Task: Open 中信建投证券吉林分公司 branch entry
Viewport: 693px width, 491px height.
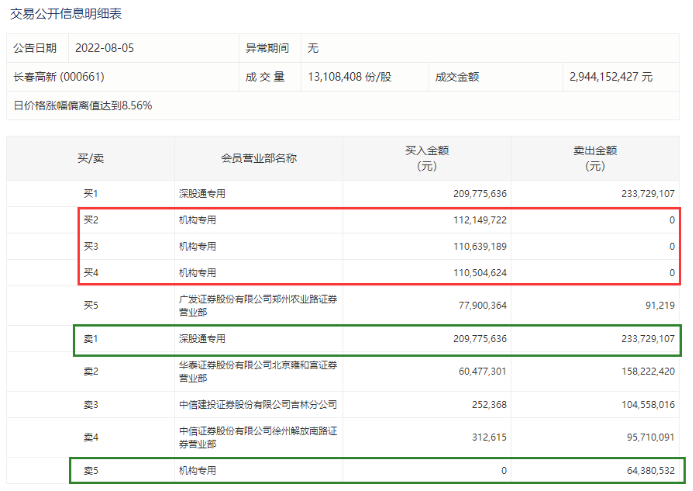Action: (x=257, y=404)
